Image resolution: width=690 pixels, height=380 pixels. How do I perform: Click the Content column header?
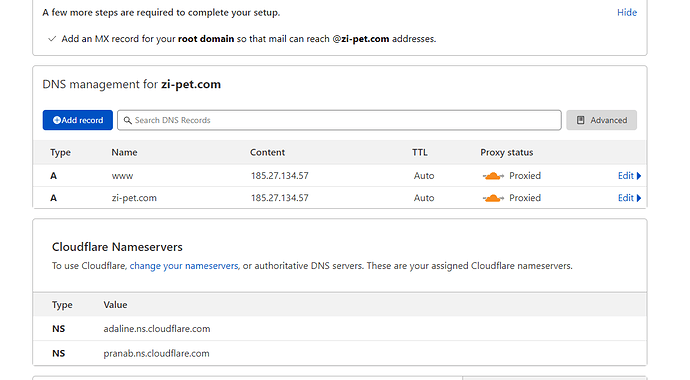click(x=267, y=152)
